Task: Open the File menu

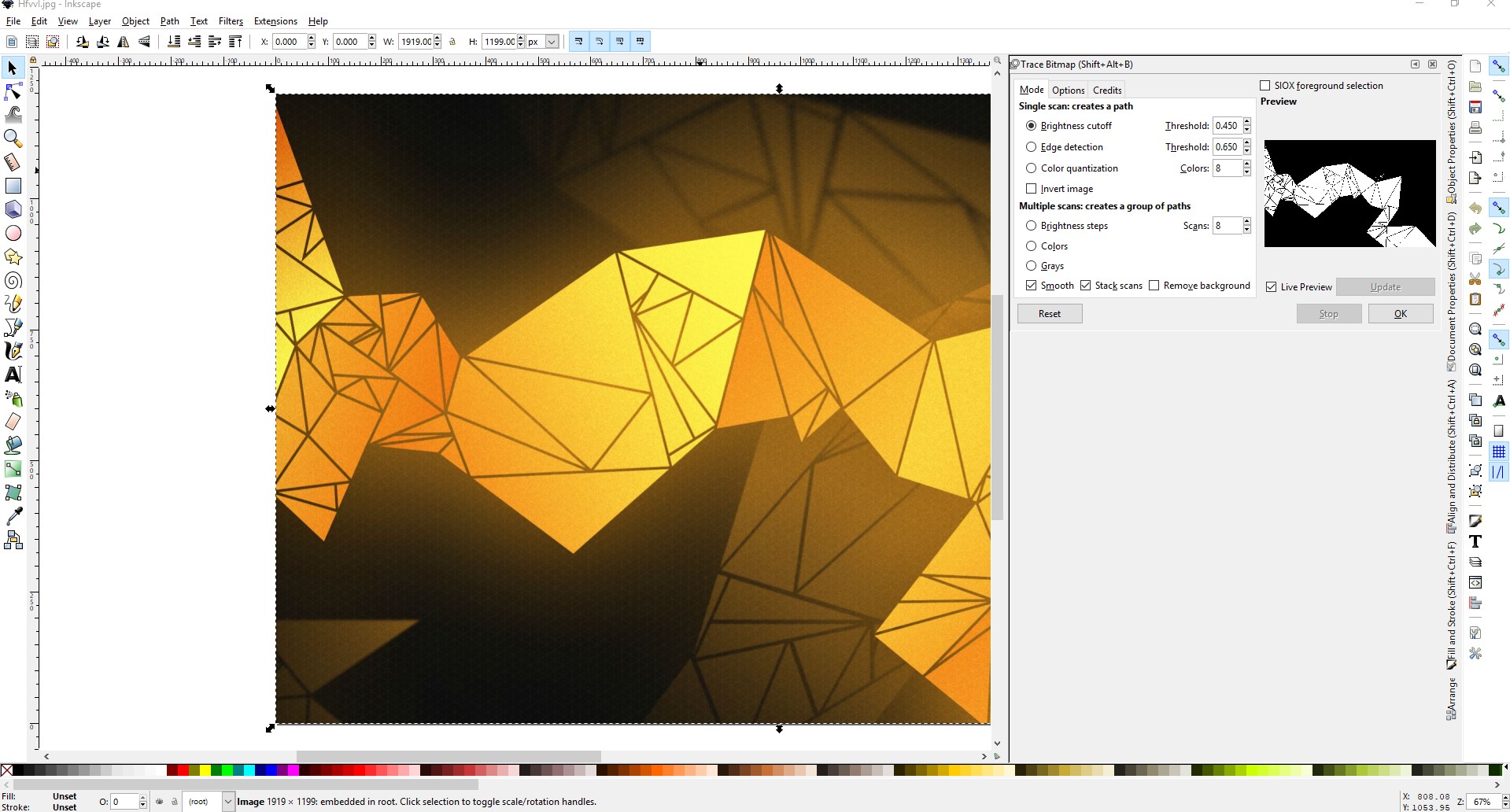Action: (x=13, y=21)
